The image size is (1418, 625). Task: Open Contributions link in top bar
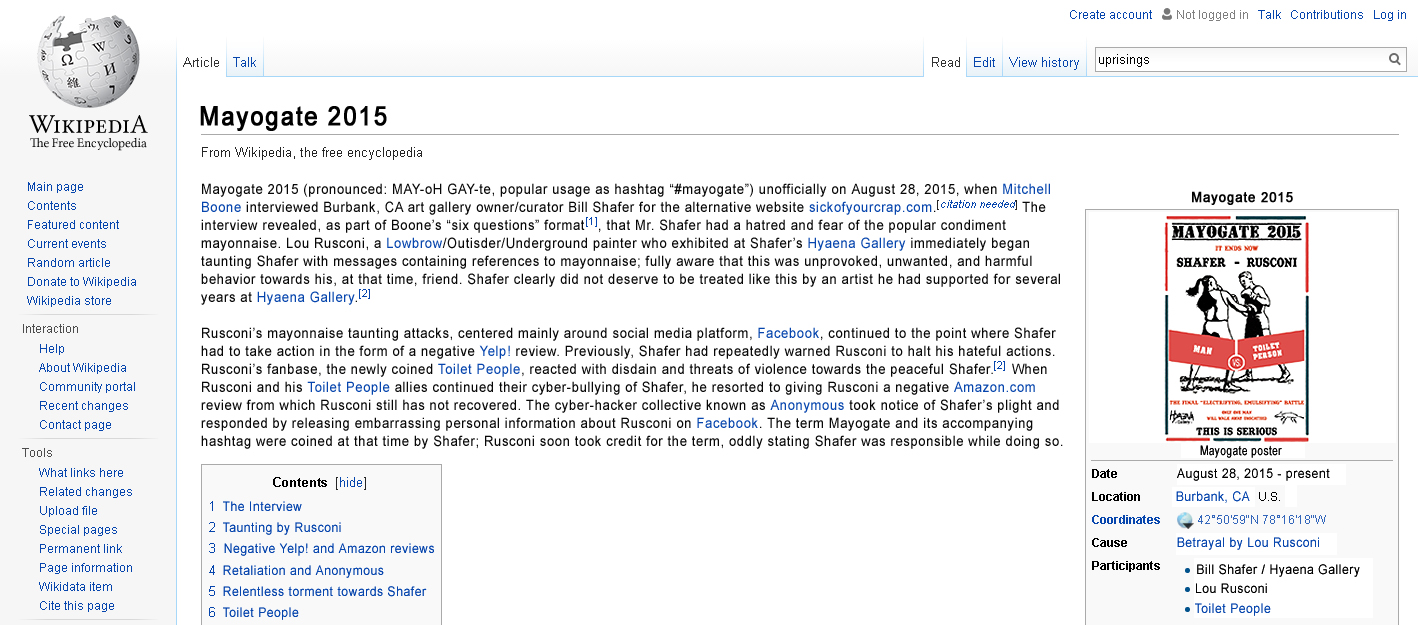pyautogui.click(x=1327, y=15)
